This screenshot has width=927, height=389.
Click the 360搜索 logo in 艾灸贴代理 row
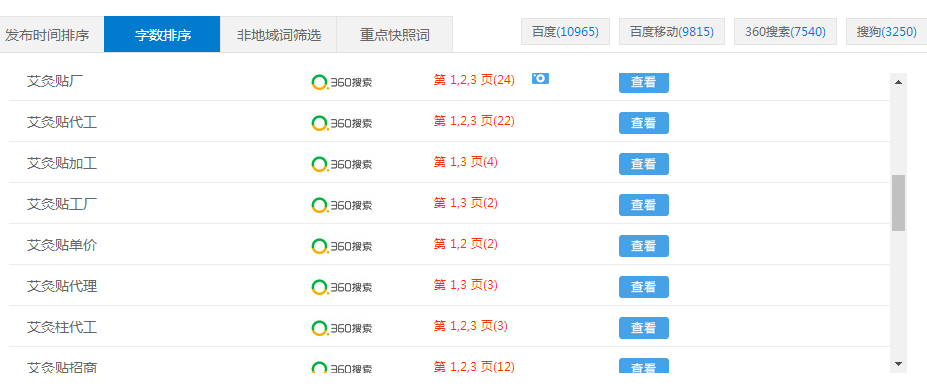(x=342, y=287)
